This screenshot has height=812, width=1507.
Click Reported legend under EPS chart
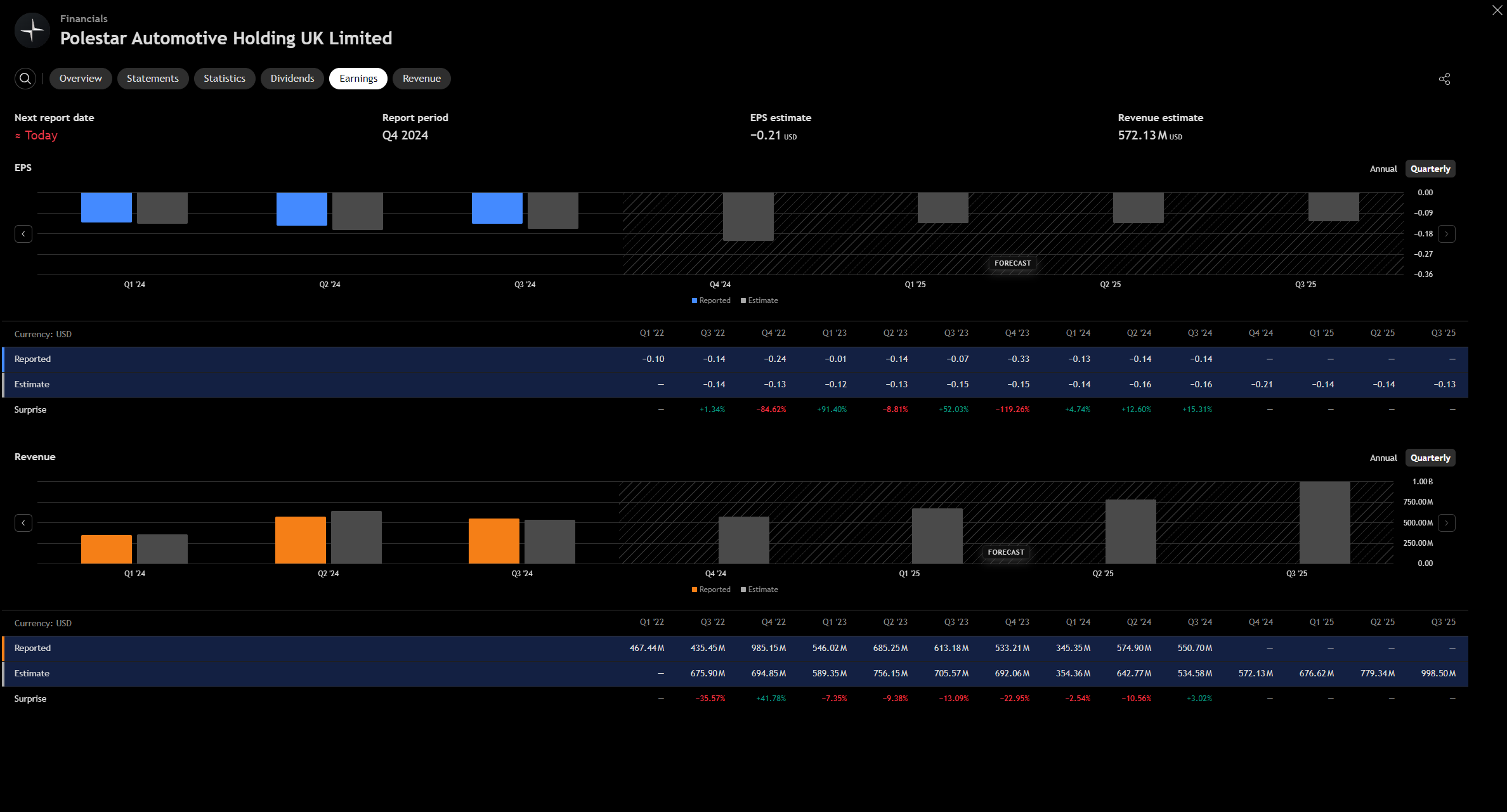coord(711,300)
